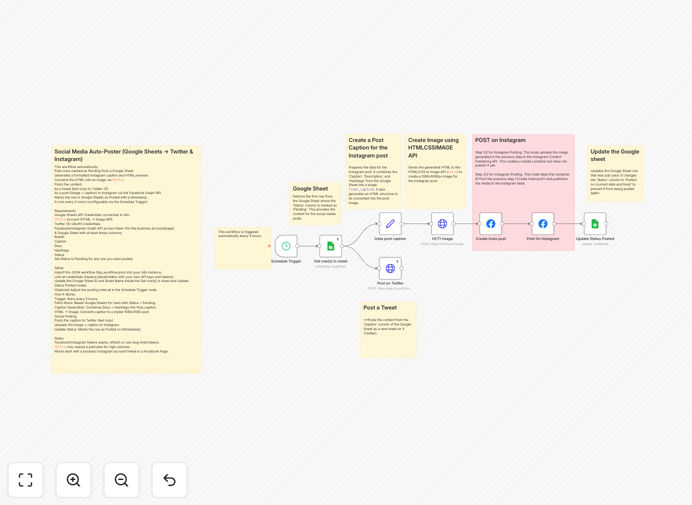Select the Update Status Posted sheets node
The height and width of the screenshot is (505, 692).
pyautogui.click(x=595, y=224)
